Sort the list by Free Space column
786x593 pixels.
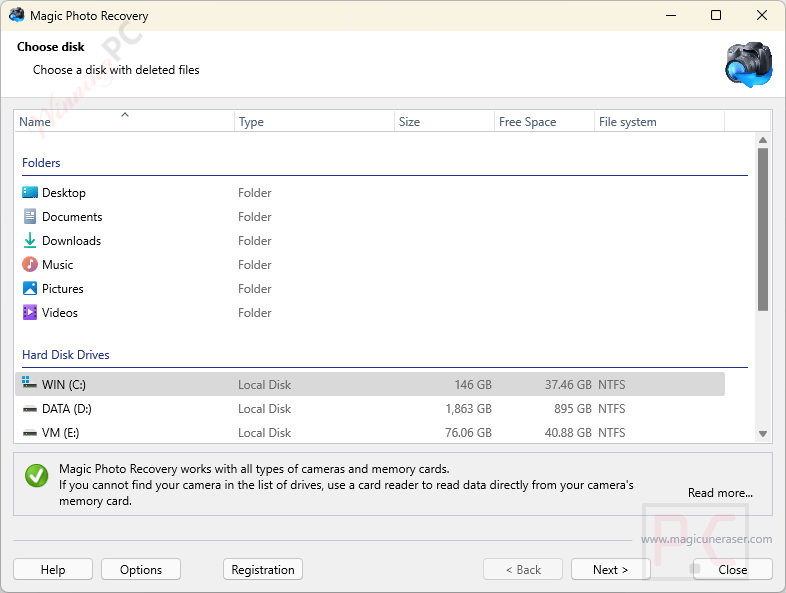tap(544, 121)
